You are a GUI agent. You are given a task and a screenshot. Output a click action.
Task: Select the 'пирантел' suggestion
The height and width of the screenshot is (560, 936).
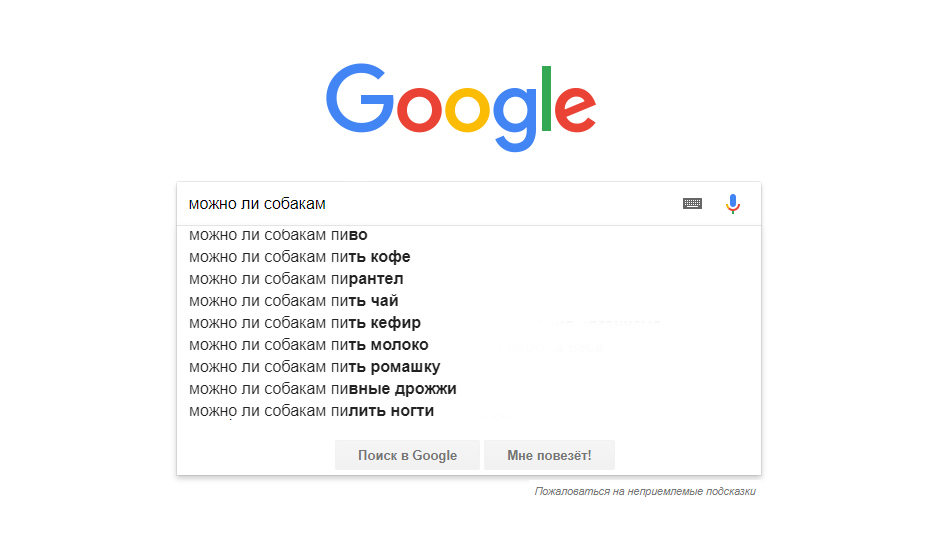click(296, 279)
